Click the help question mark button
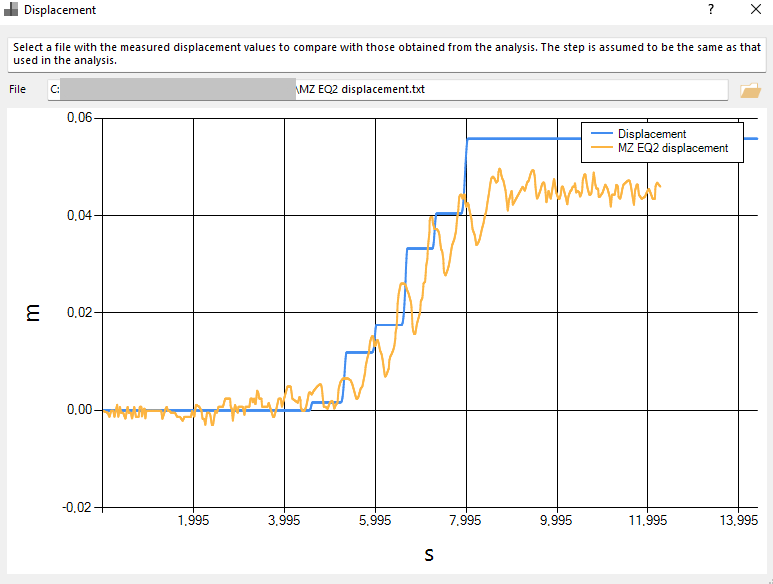 (x=711, y=9)
